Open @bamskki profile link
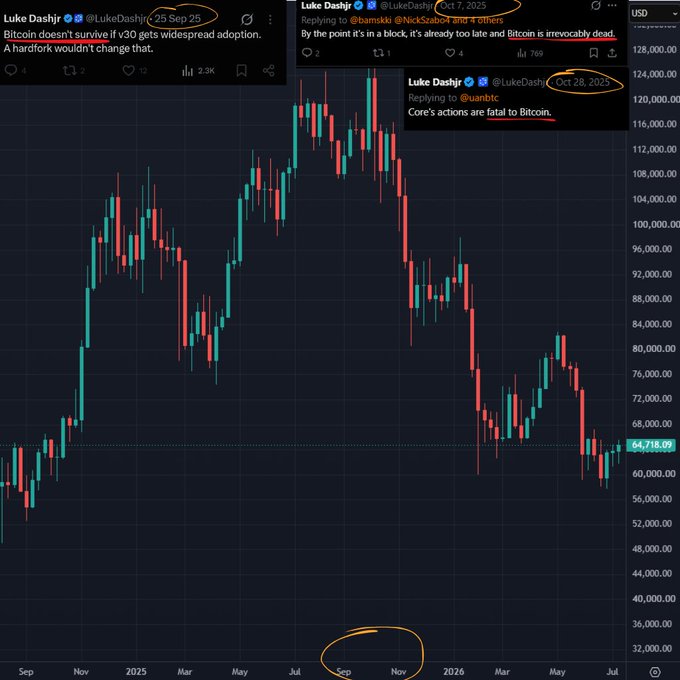 [370, 20]
